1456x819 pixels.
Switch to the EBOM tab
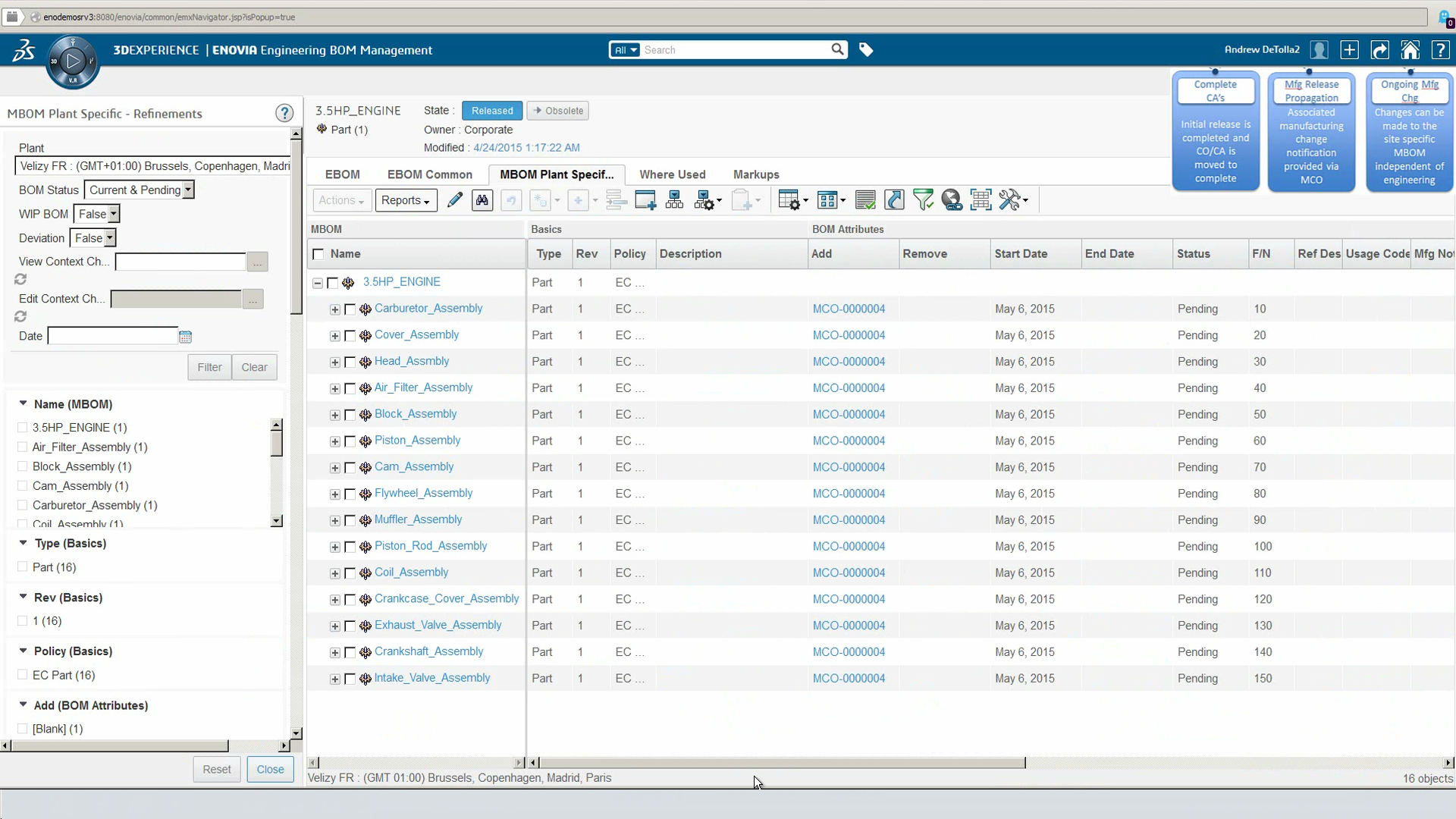(x=343, y=174)
